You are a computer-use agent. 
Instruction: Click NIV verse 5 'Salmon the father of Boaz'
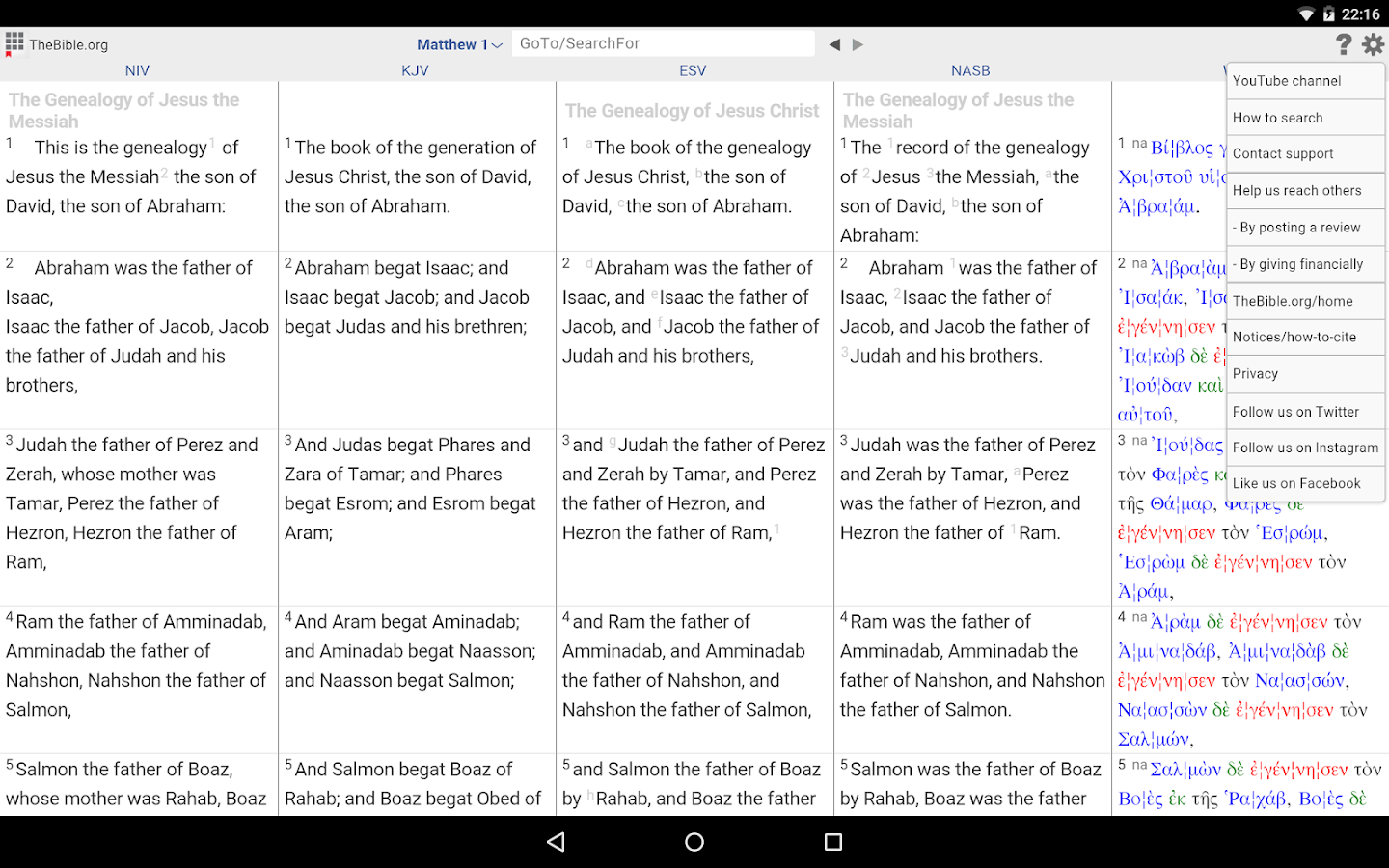124,769
